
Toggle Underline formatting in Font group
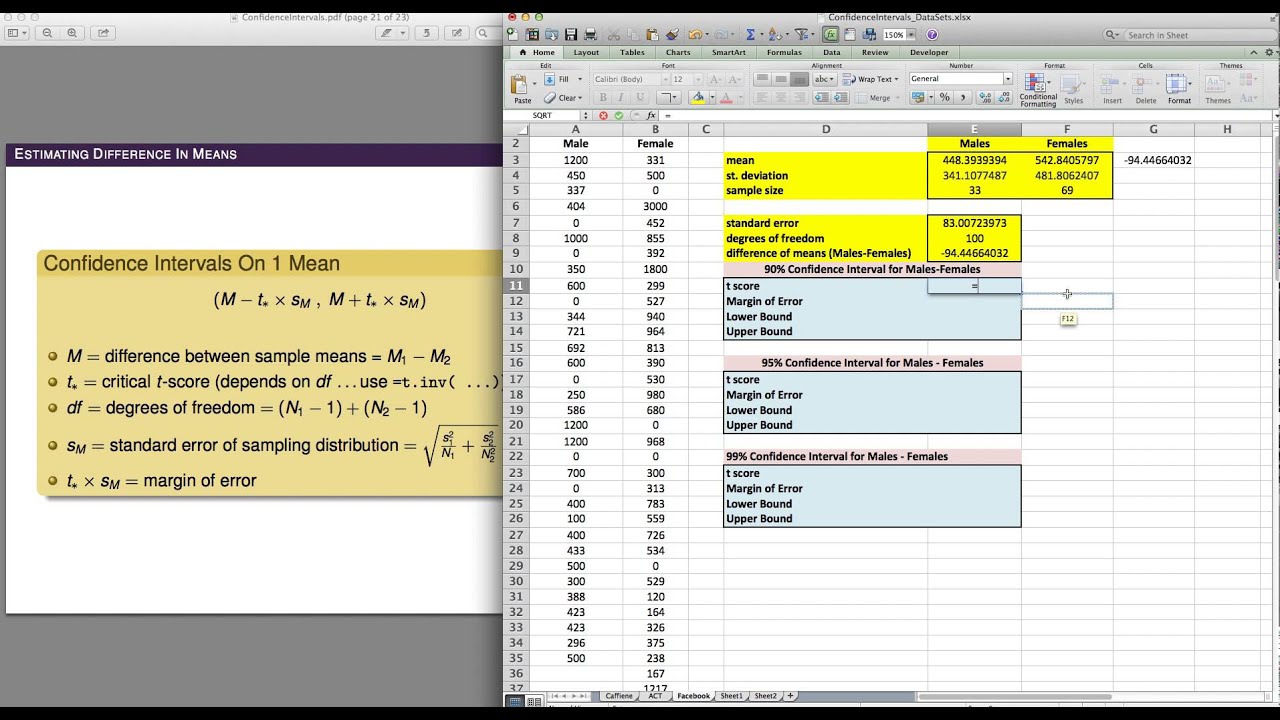click(x=640, y=97)
